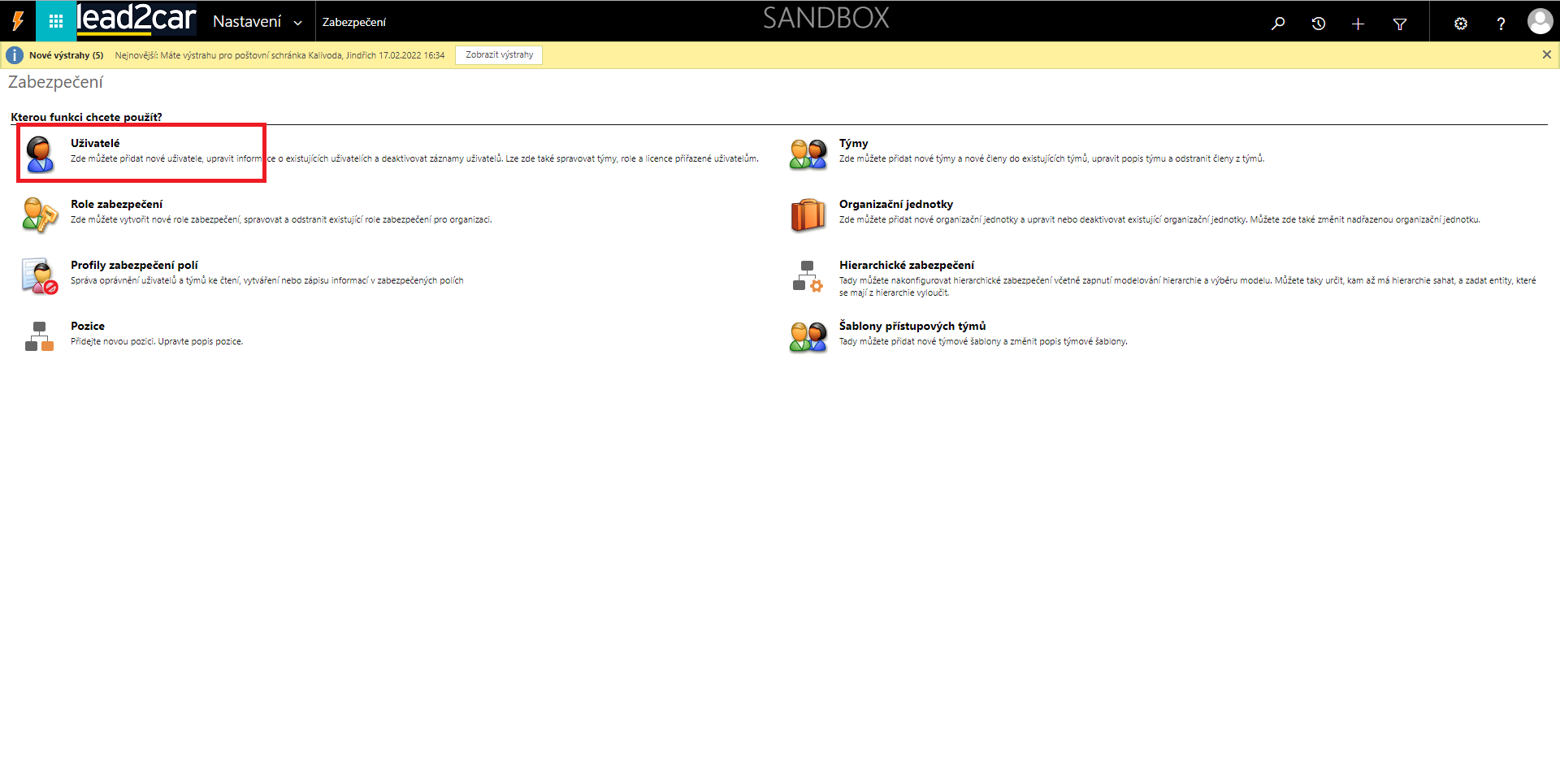Open advanced find filter icon

point(1399,24)
